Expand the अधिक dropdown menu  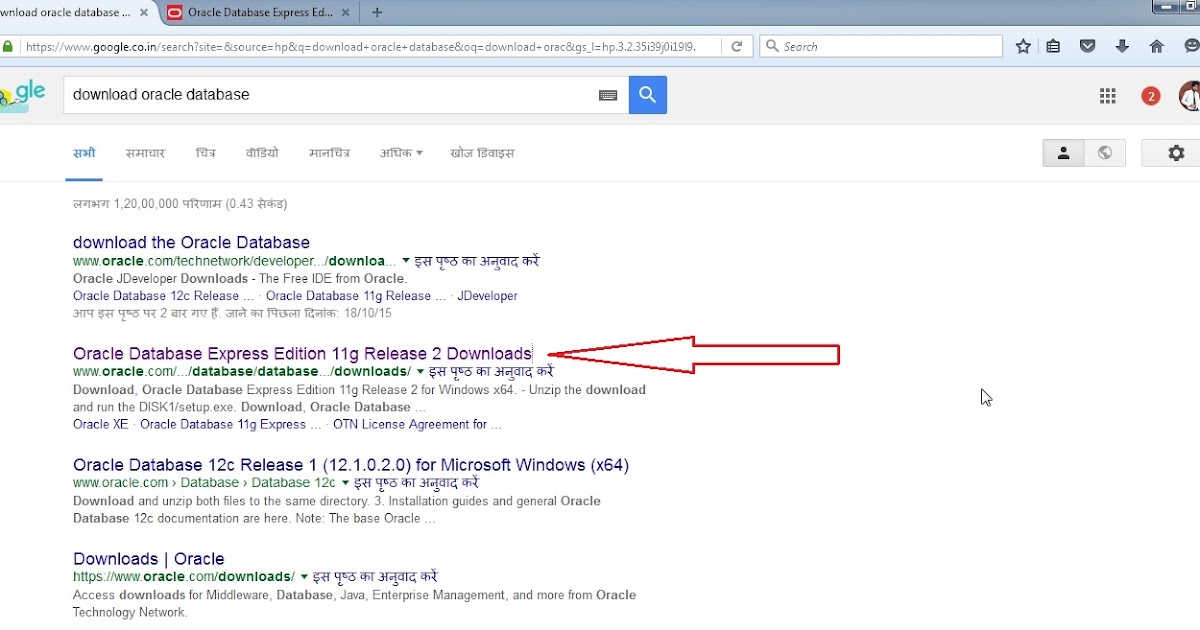pyautogui.click(x=401, y=153)
